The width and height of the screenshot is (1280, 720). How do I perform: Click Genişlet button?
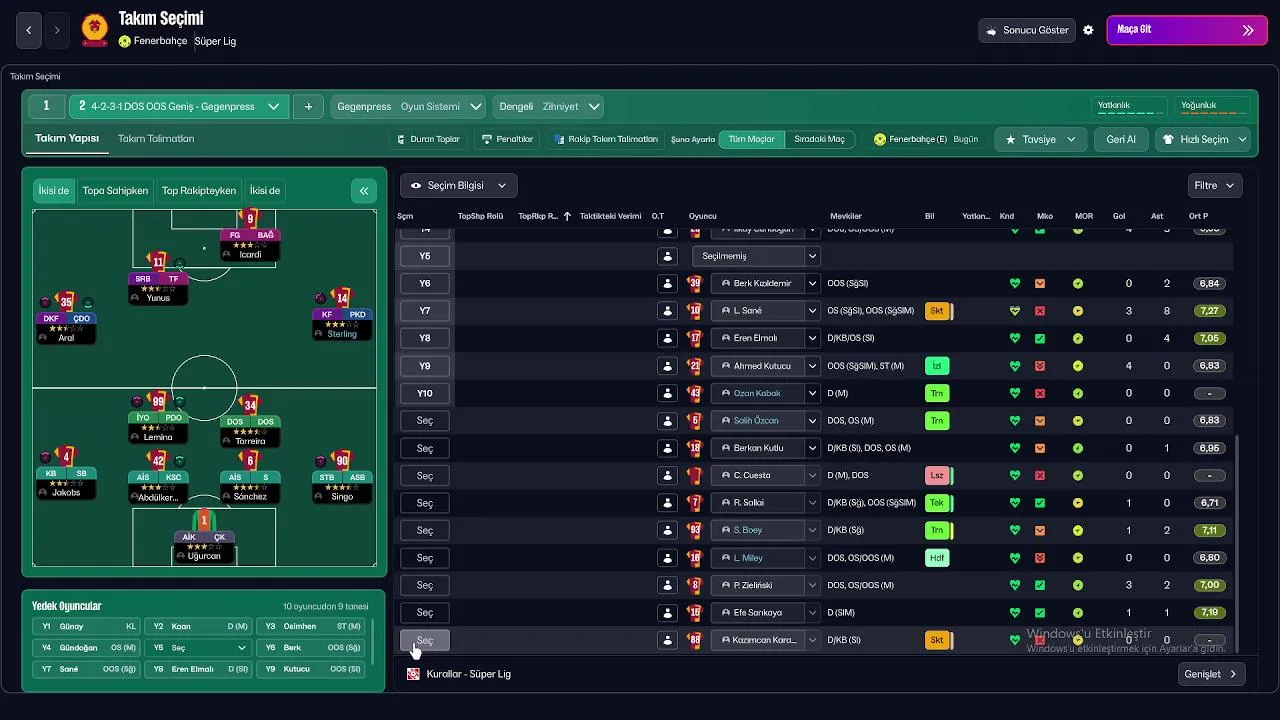point(1213,674)
